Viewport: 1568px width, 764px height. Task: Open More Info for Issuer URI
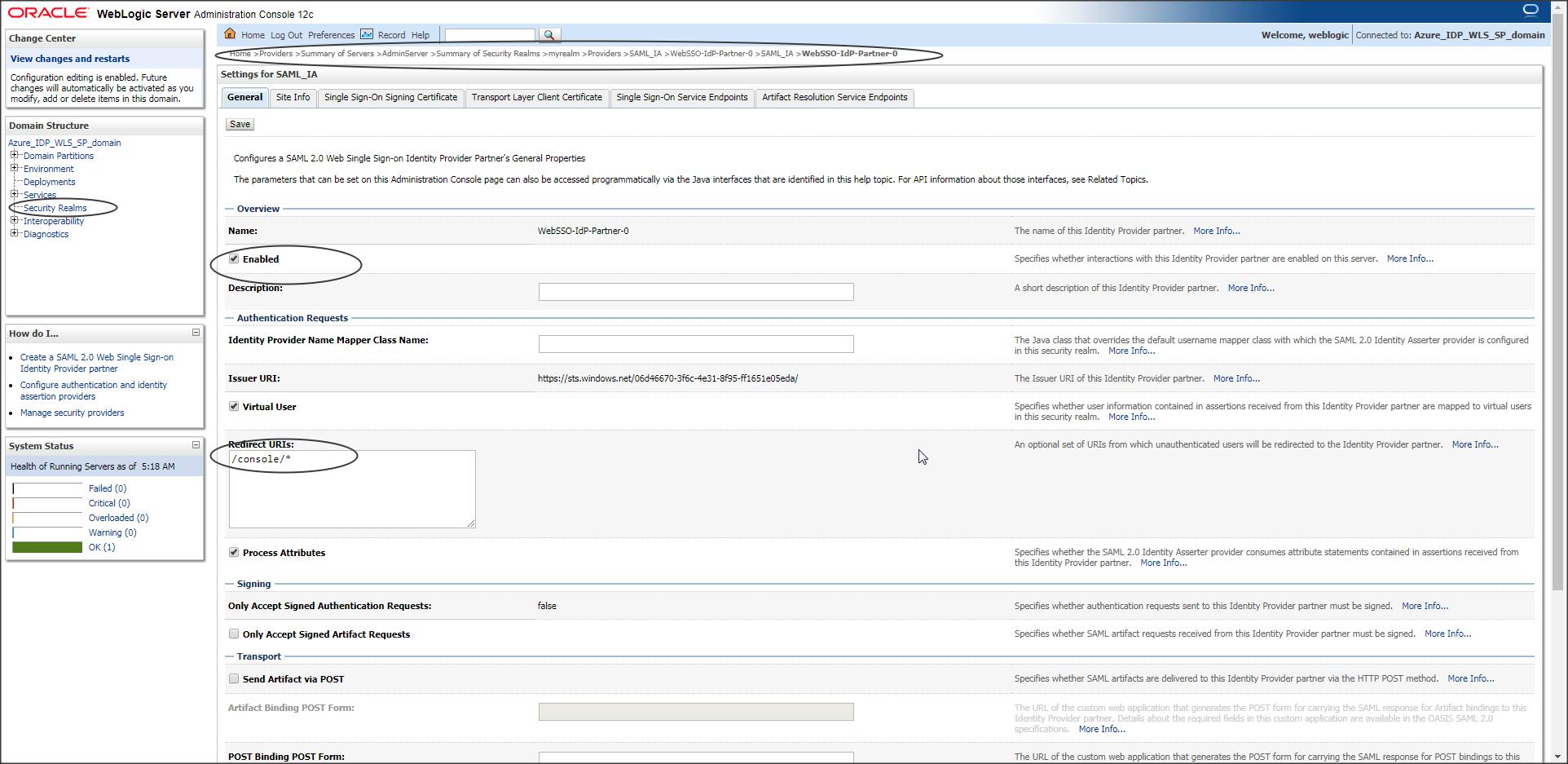pos(1236,378)
